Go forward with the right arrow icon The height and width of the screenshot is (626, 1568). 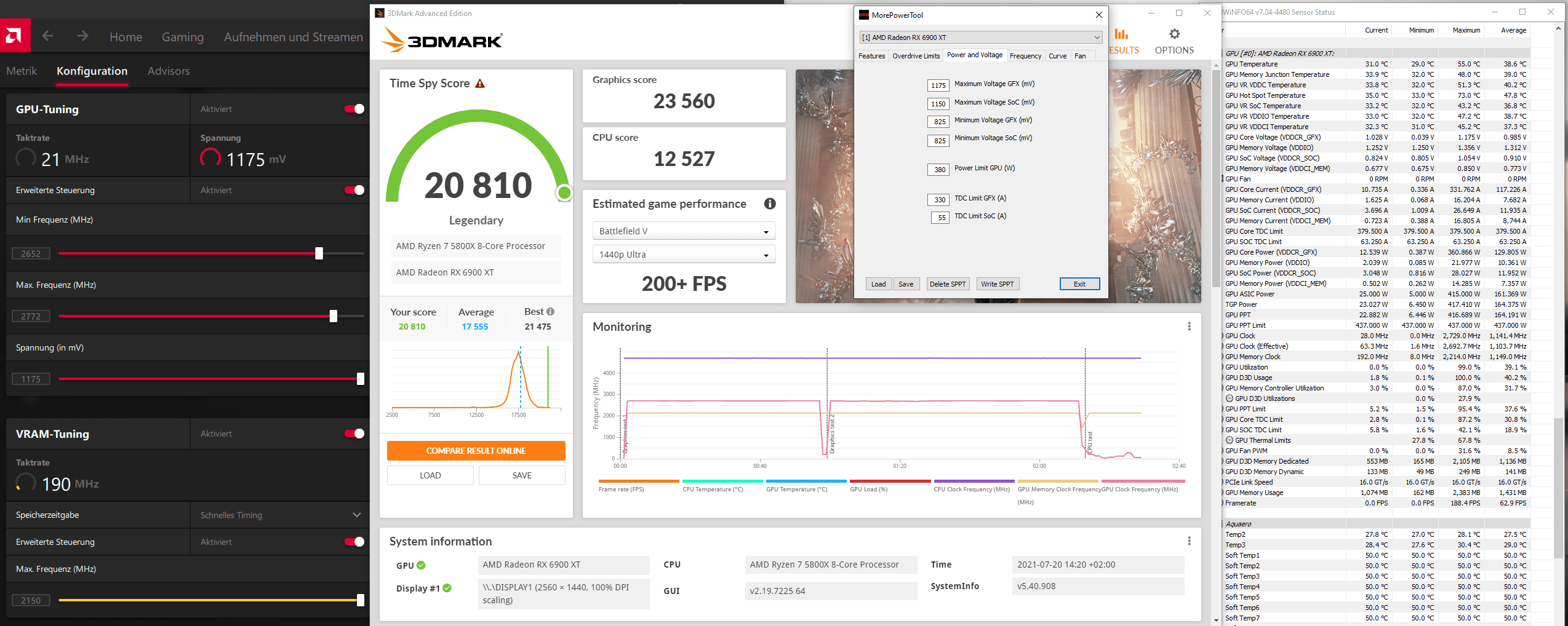click(82, 36)
